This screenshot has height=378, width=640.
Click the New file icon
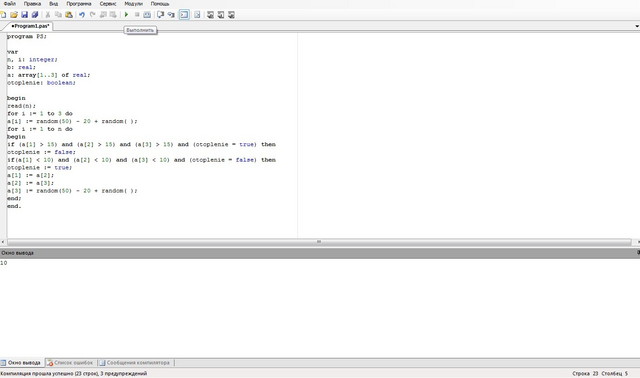pos(3,15)
